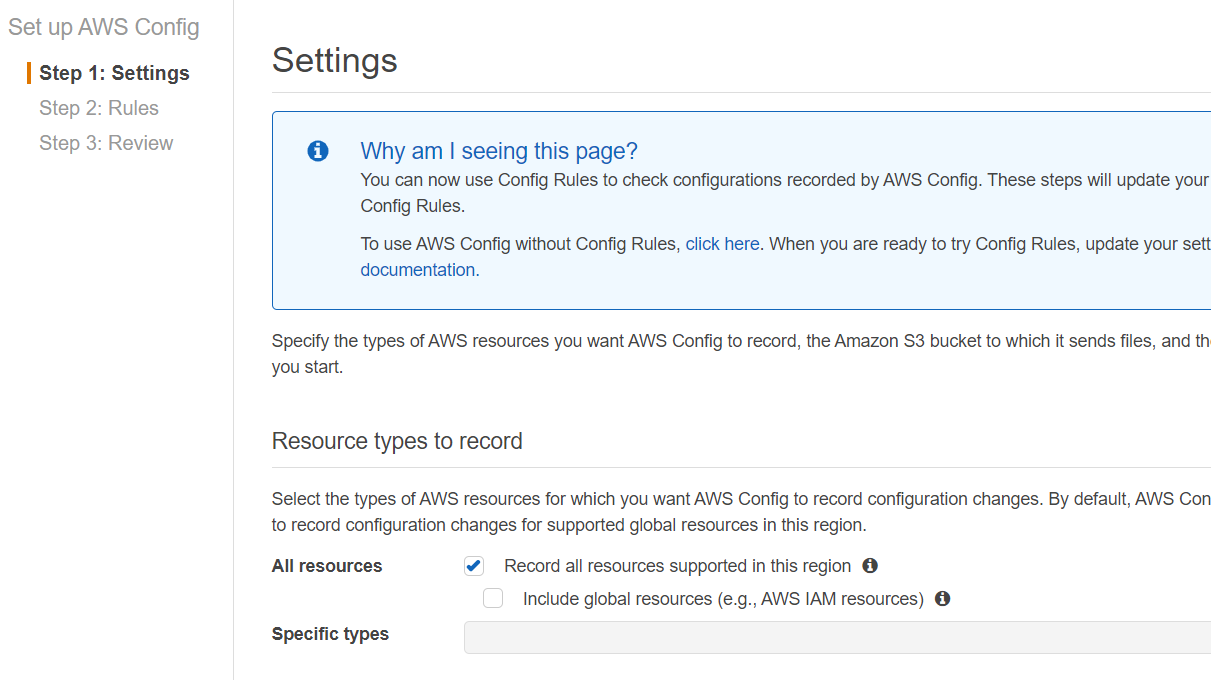Click 'Why am I seeing this page?' heading

tap(499, 151)
